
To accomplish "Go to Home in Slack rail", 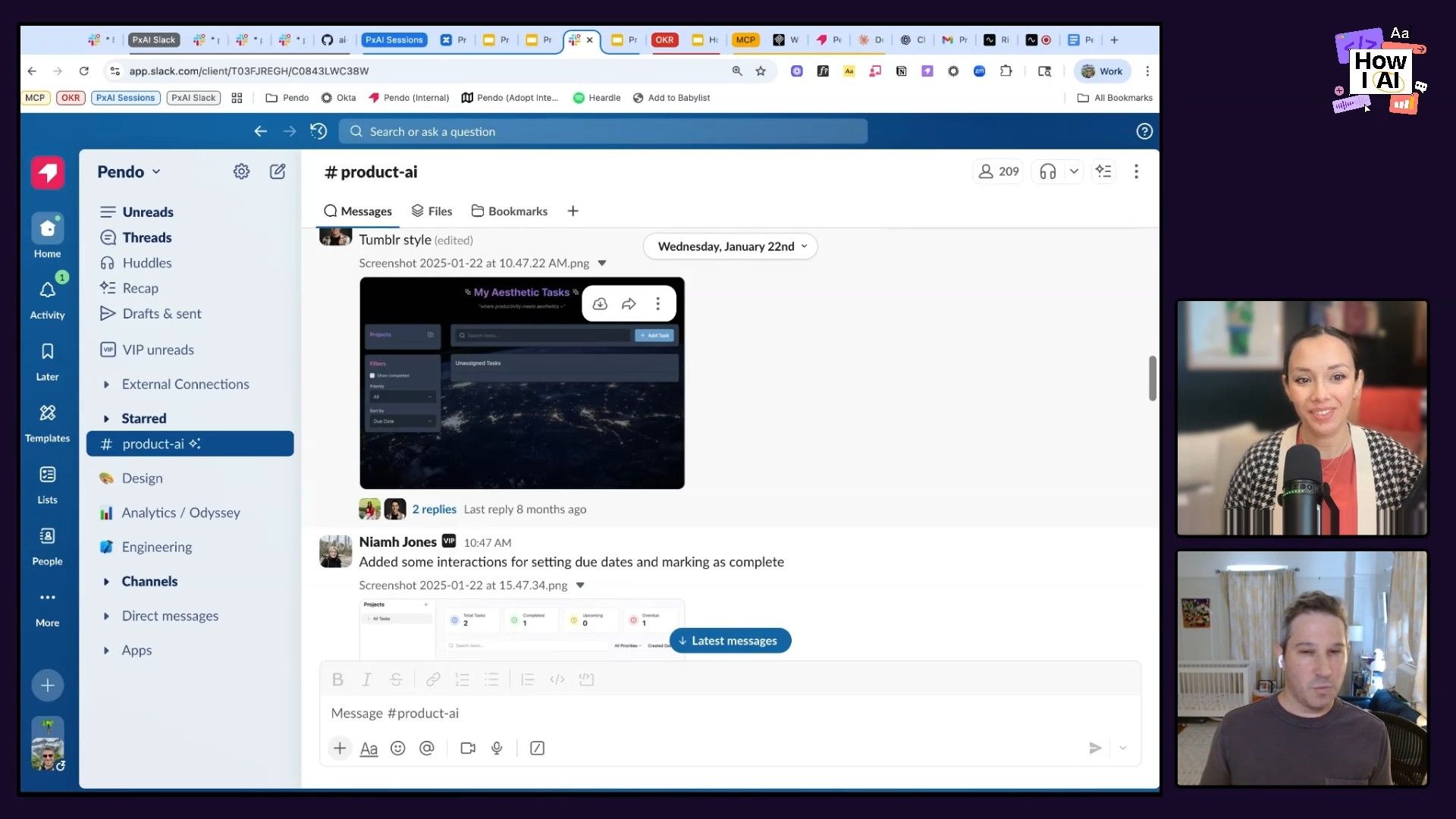I will click(x=47, y=236).
